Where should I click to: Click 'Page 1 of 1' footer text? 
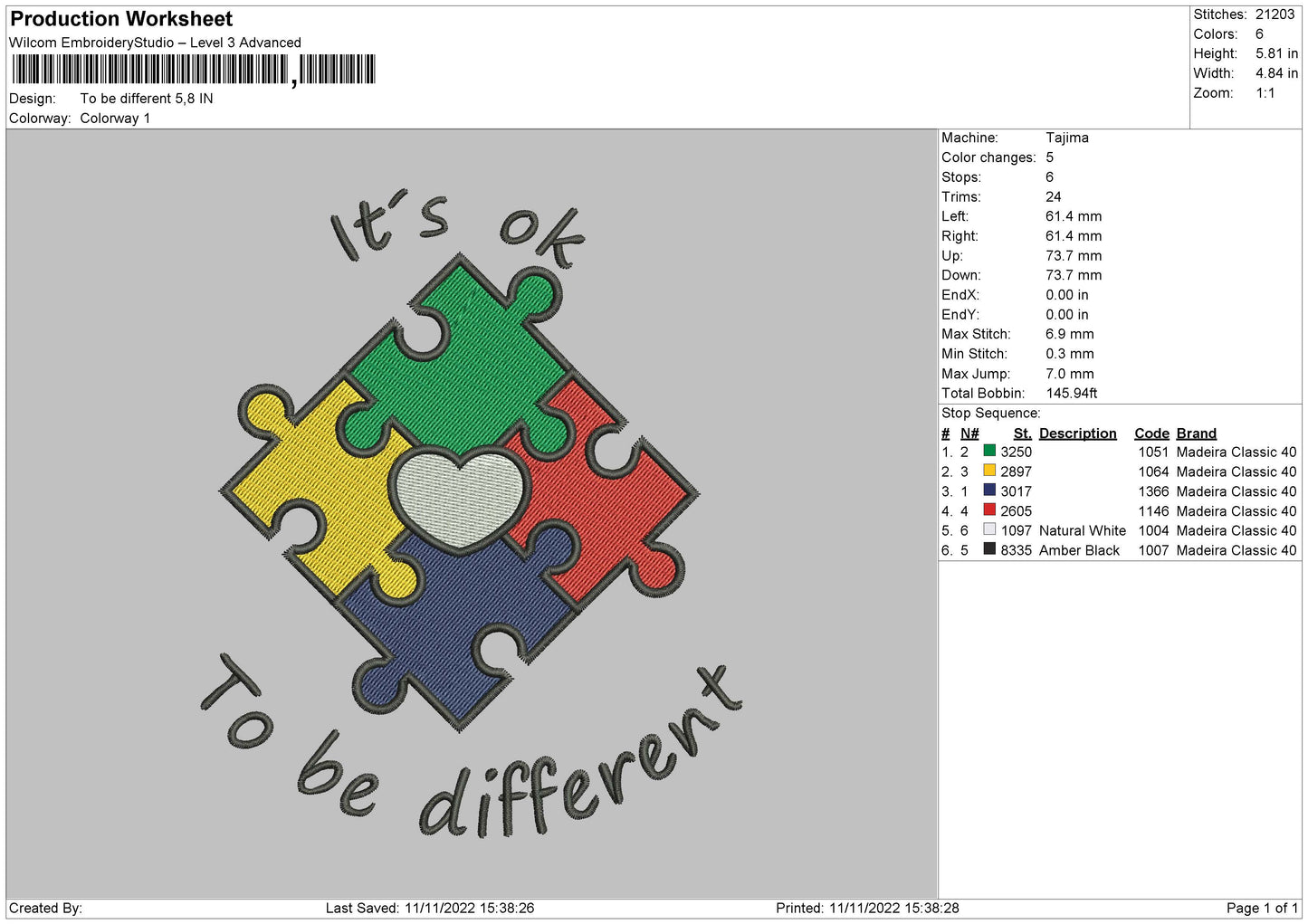point(1262,908)
